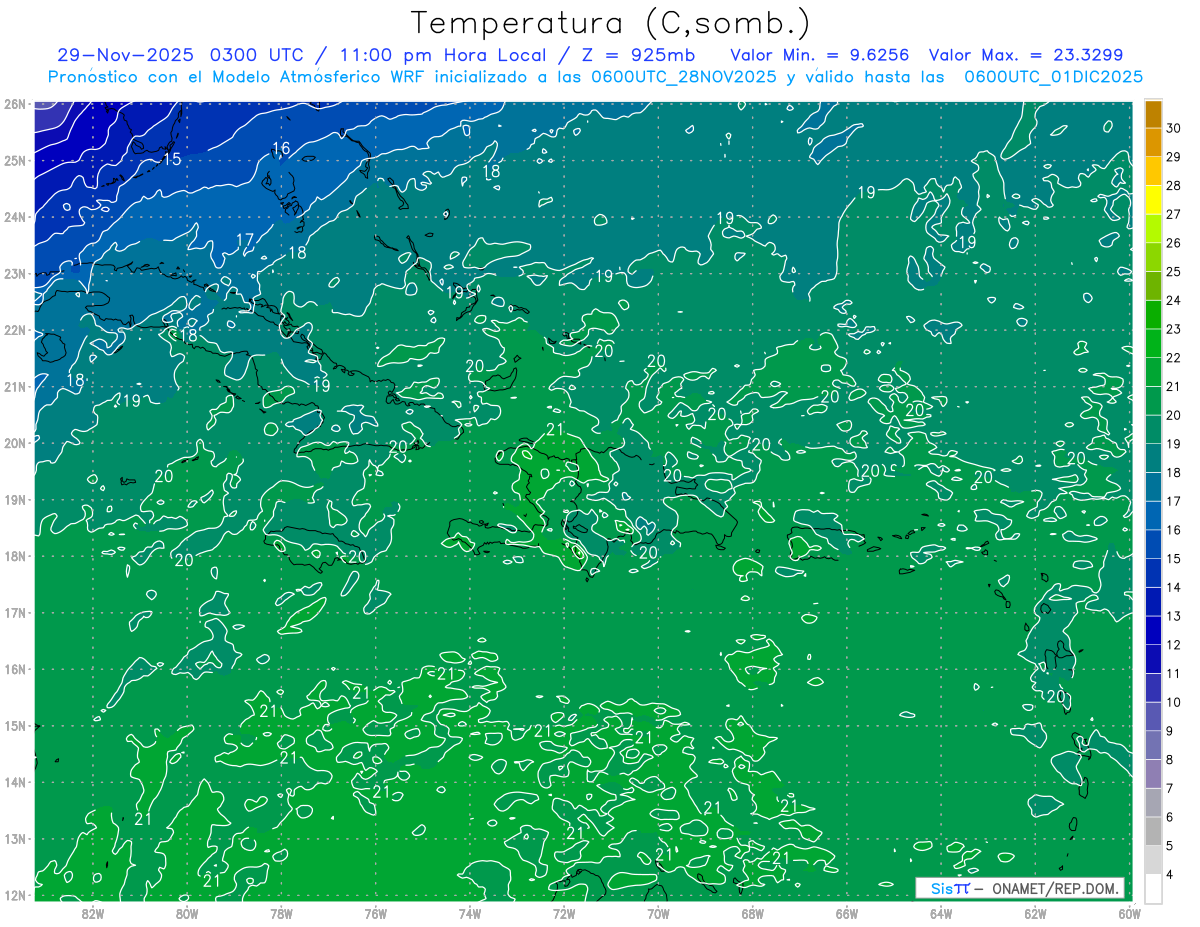The width and height of the screenshot is (1200, 927).
Task: Click the 68W longitude label
Action: click(x=753, y=913)
